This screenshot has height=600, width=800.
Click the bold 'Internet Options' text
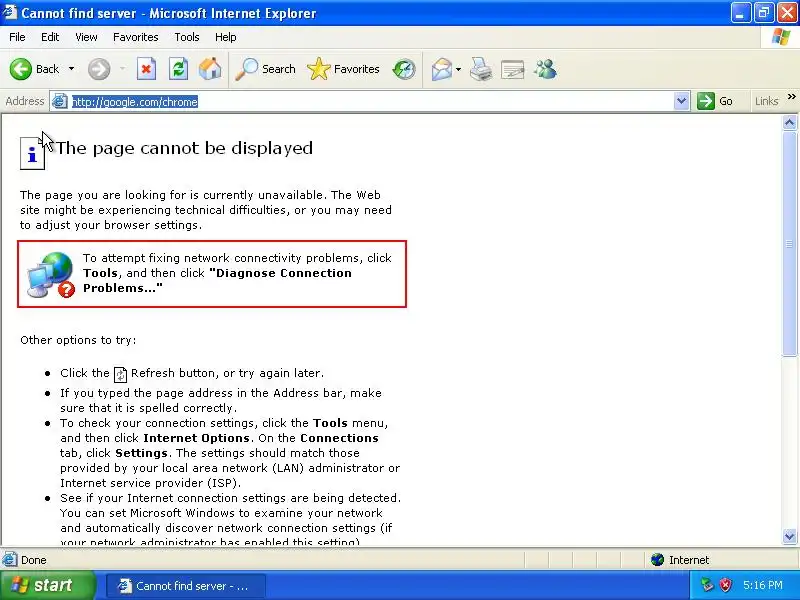[196, 438]
